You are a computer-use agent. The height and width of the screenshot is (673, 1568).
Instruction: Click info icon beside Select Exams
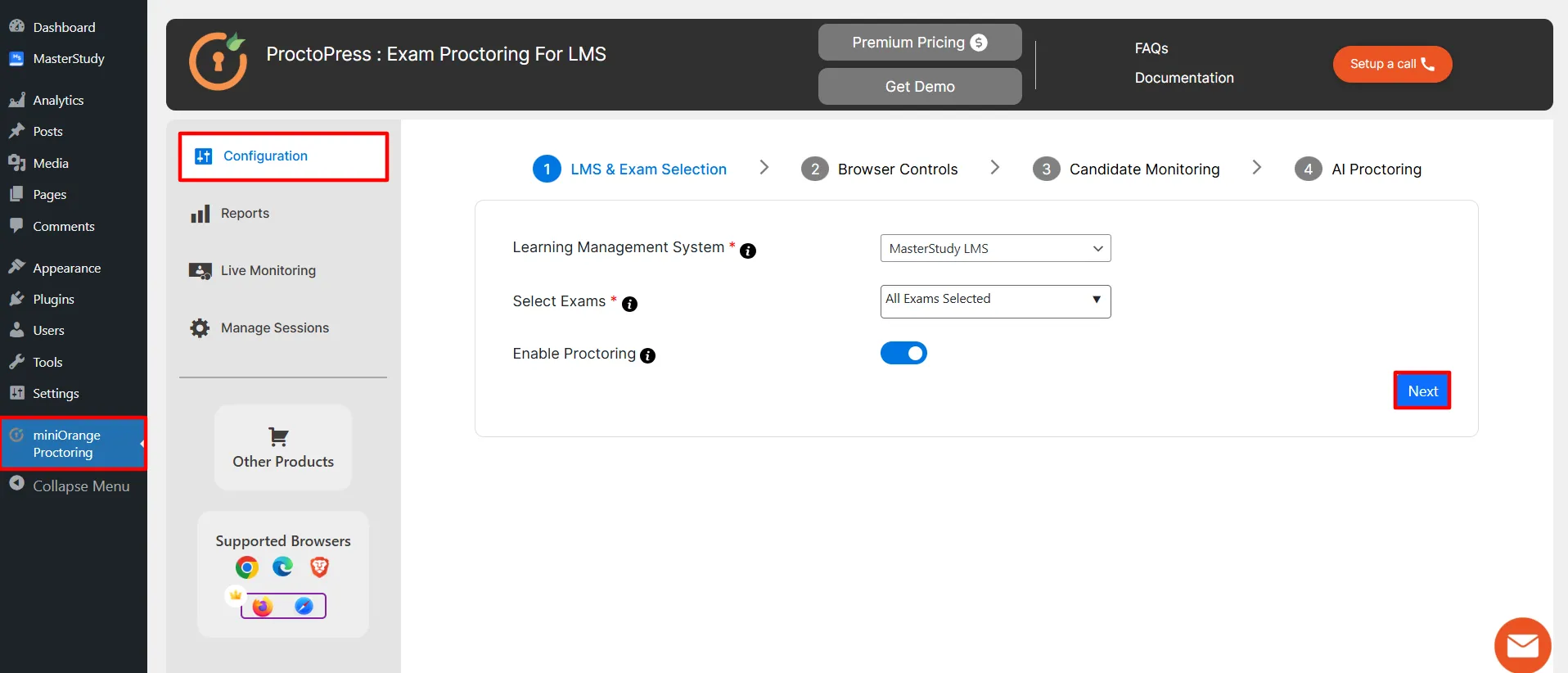[629, 305]
